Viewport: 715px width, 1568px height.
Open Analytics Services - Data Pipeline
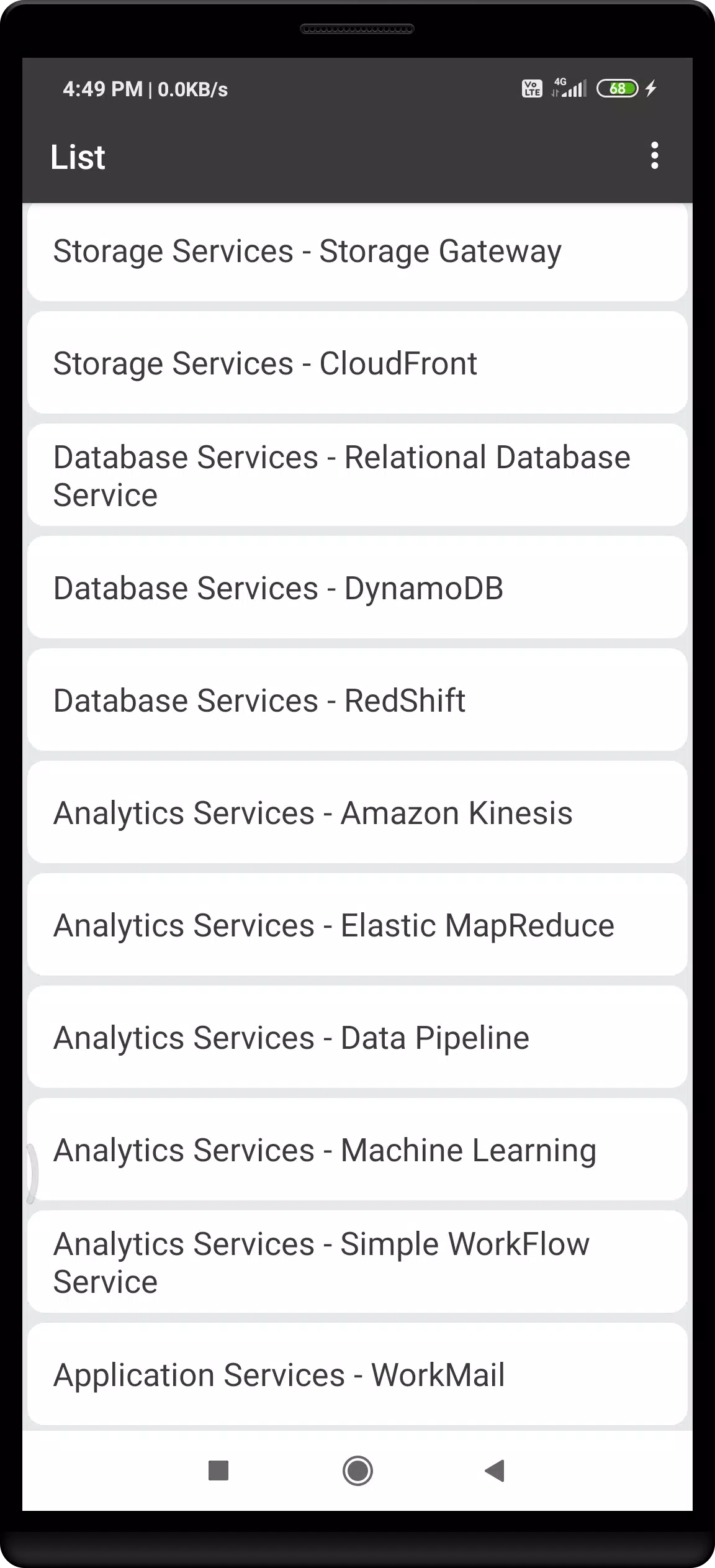tap(357, 1038)
